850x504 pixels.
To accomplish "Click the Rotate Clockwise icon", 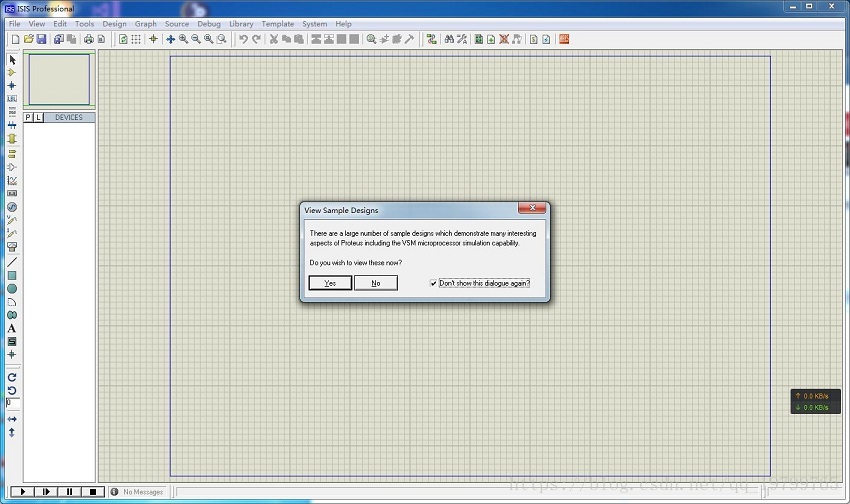I will [x=12, y=377].
